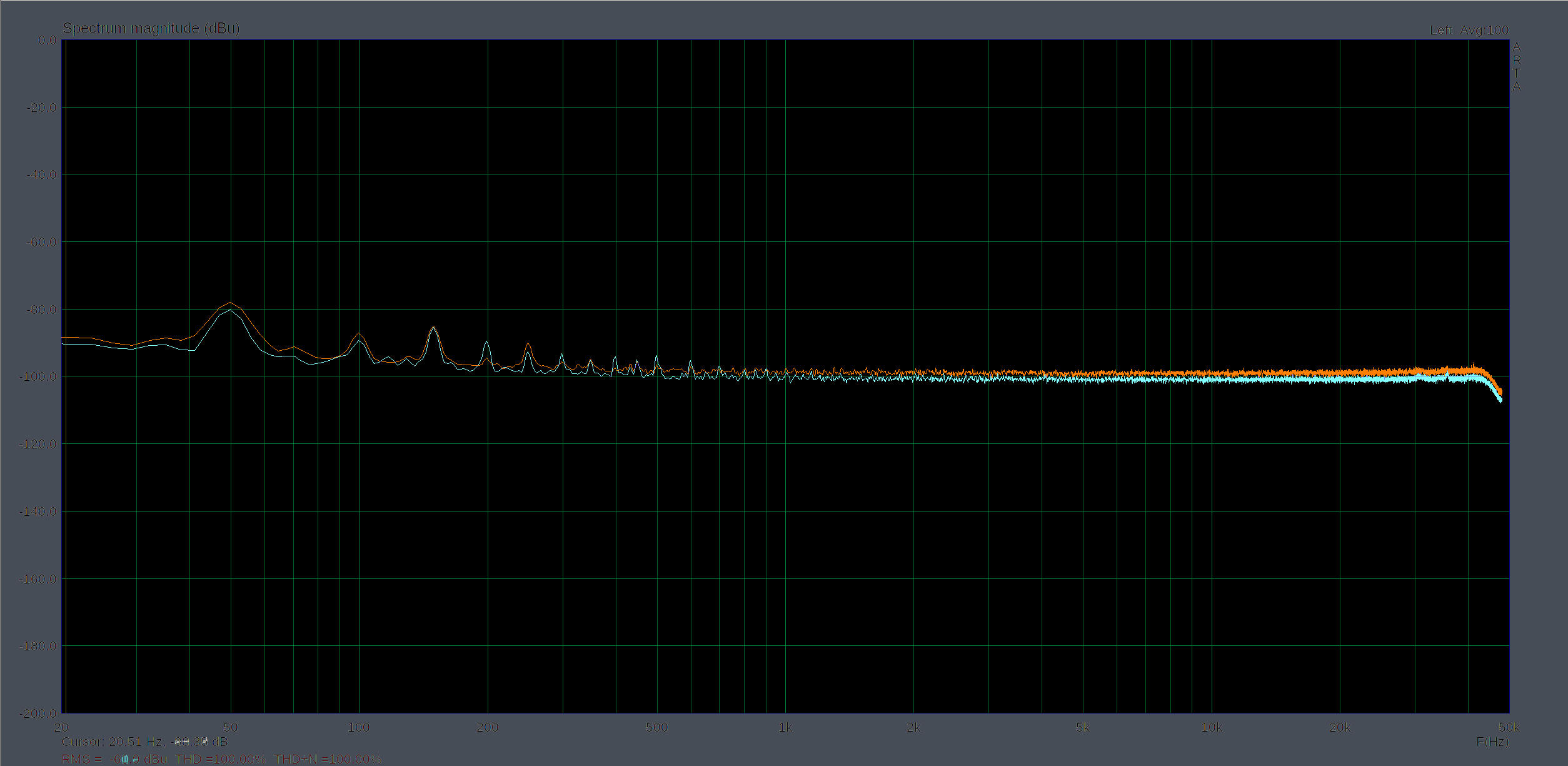The width and height of the screenshot is (1568, 766).
Task: Click the '-60.0' y-axis label
Action: tap(41, 242)
